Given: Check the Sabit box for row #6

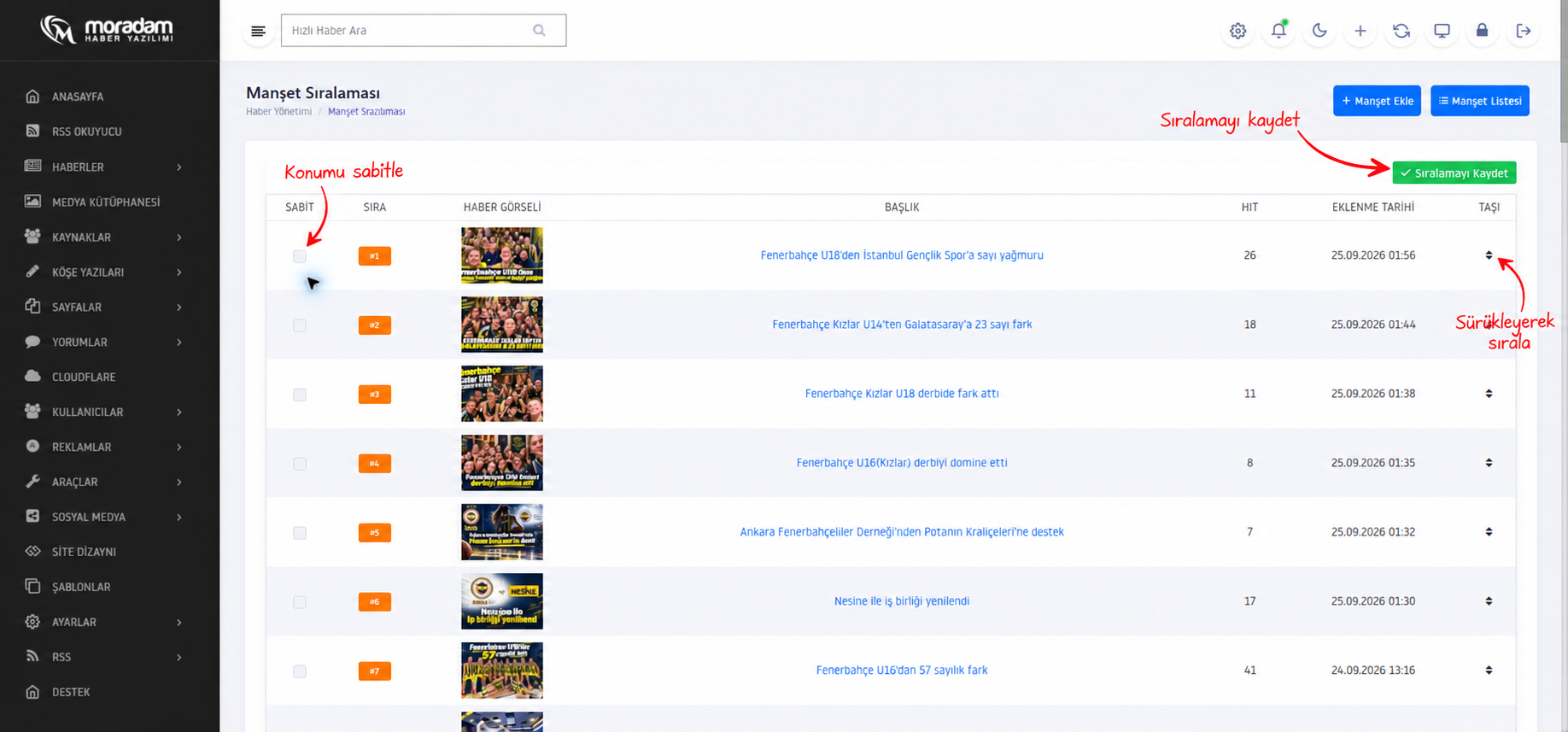Looking at the screenshot, I should 300,602.
